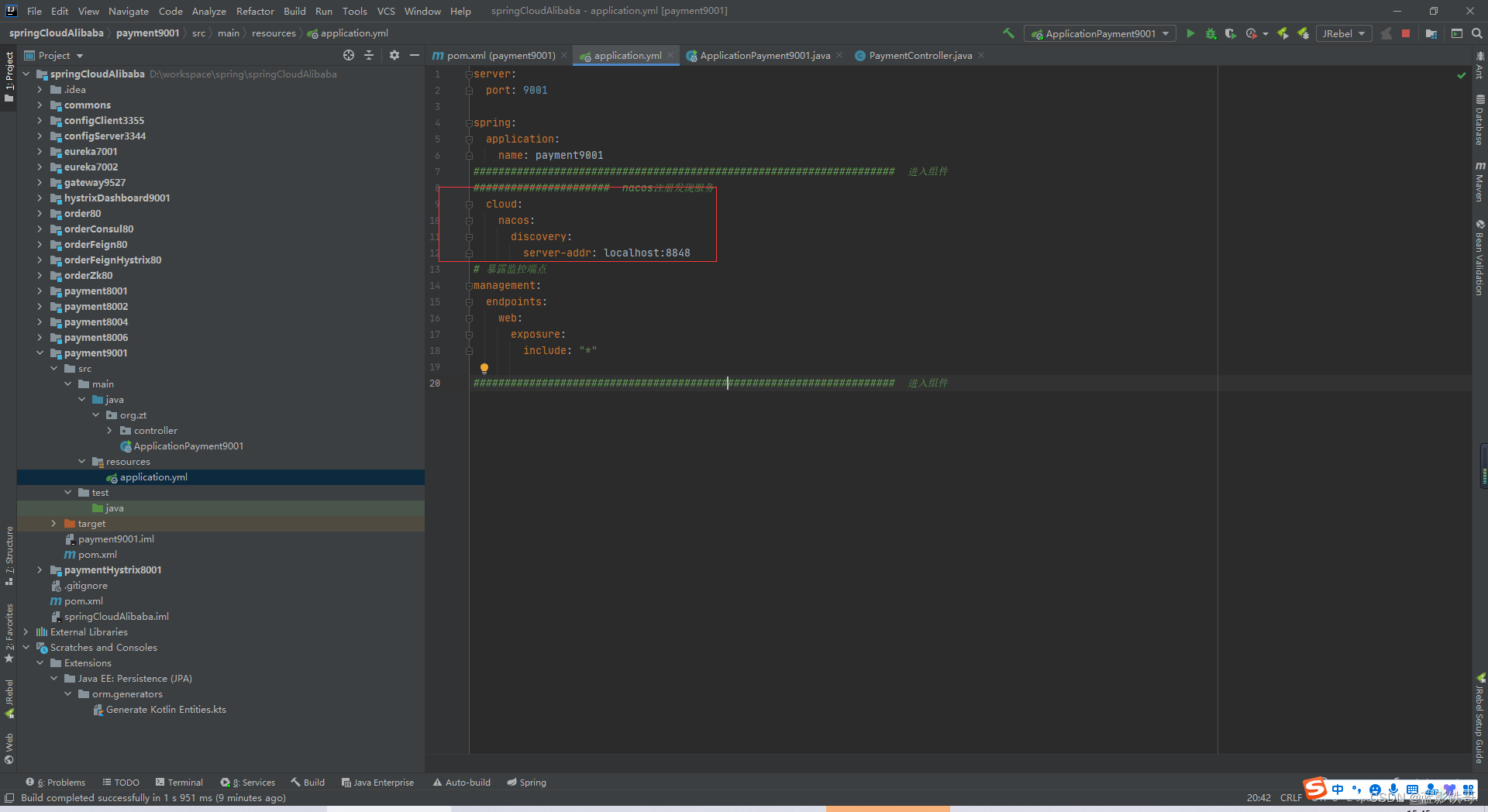This screenshot has width=1488, height=812.
Task: Open the JRebel Setup Guide sidebar
Action: (1479, 718)
